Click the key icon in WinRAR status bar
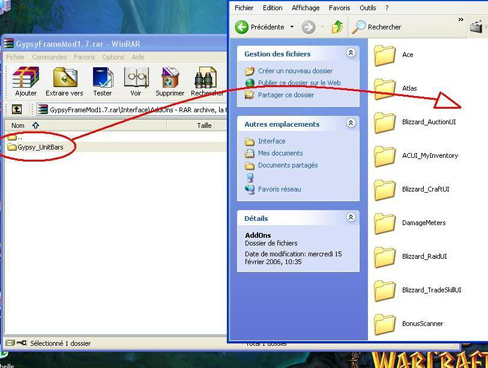 (22, 343)
